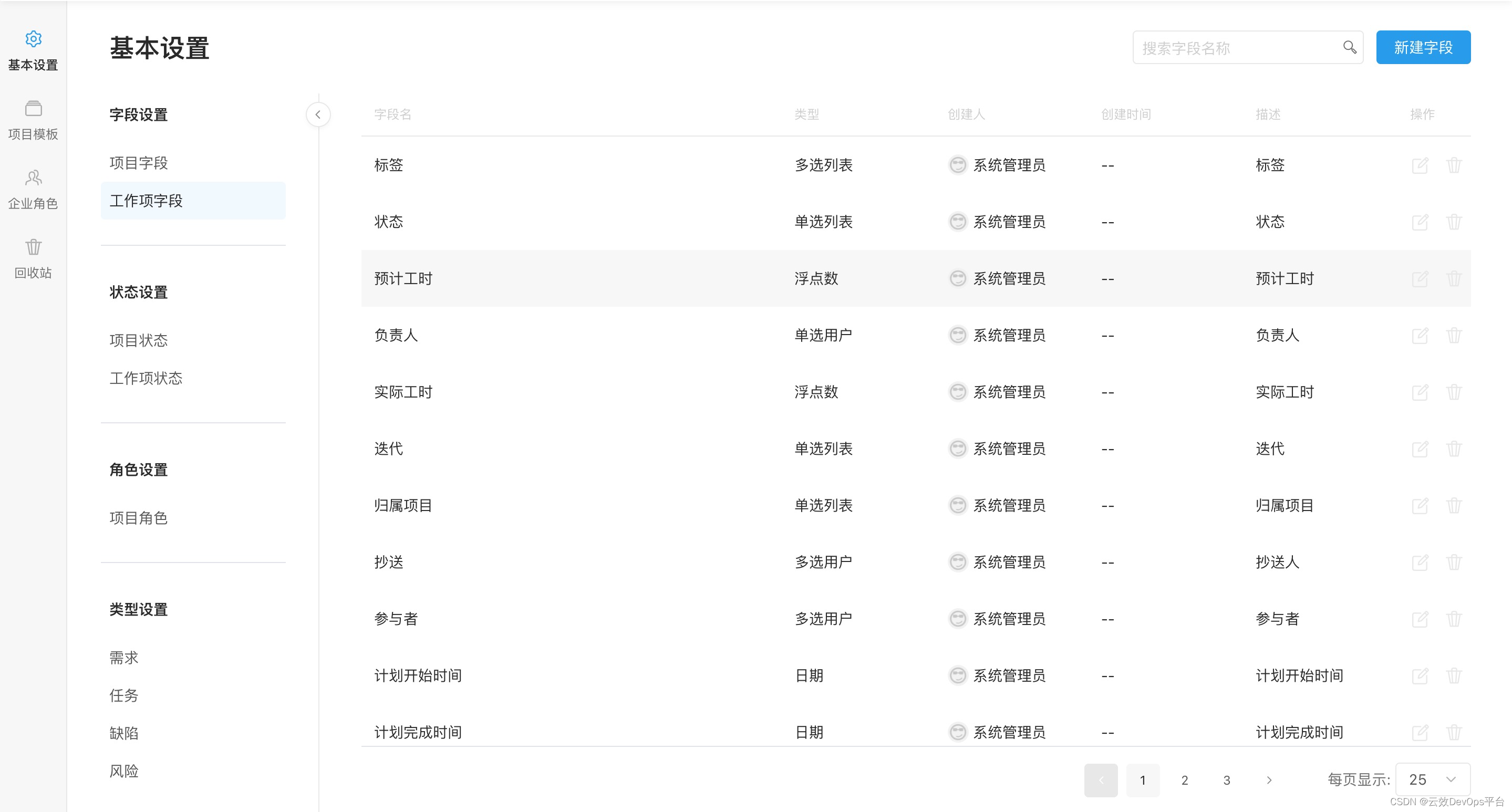1512x812 pixels.
Task: Edit the 状态 field row
Action: [1420, 222]
